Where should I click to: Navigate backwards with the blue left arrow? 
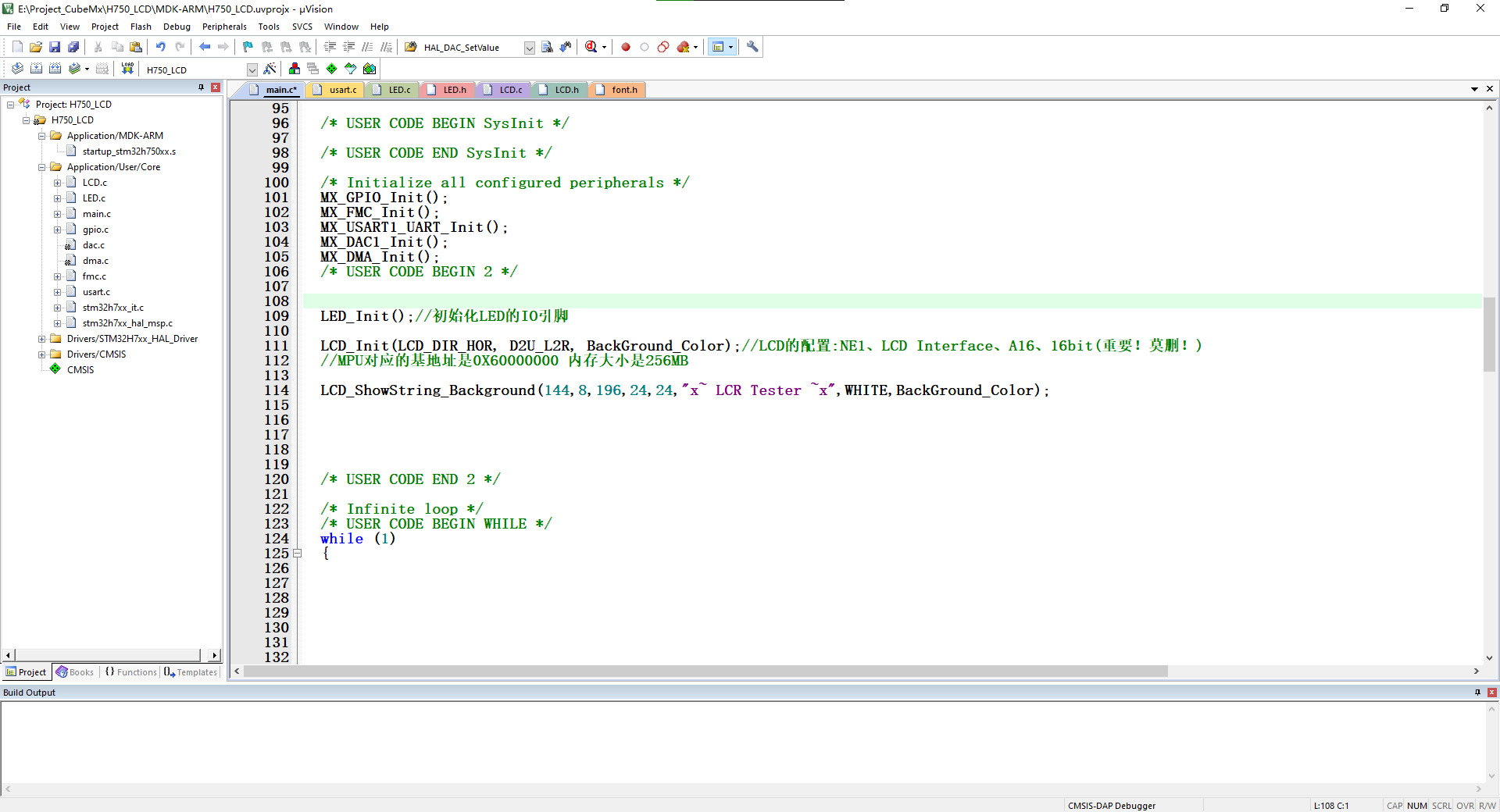click(x=205, y=47)
